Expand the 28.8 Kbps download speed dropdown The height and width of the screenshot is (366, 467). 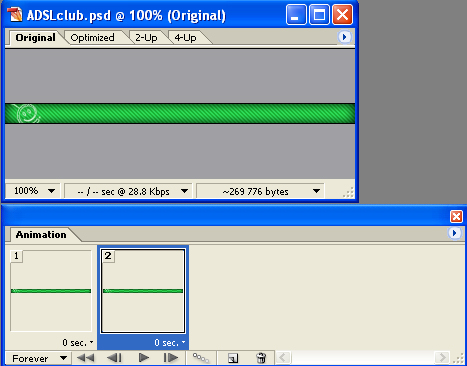pyautogui.click(x=128, y=191)
